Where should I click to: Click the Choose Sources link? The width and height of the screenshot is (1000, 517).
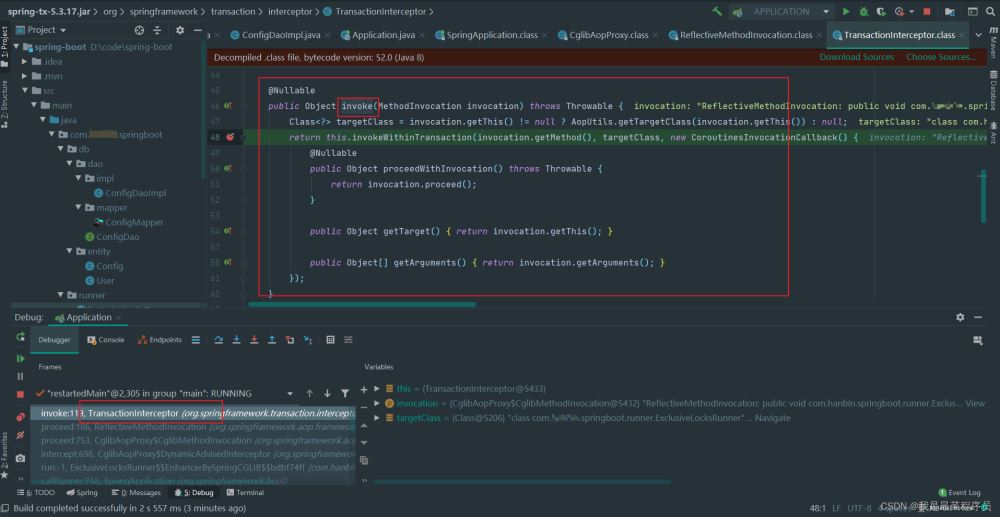(x=940, y=57)
